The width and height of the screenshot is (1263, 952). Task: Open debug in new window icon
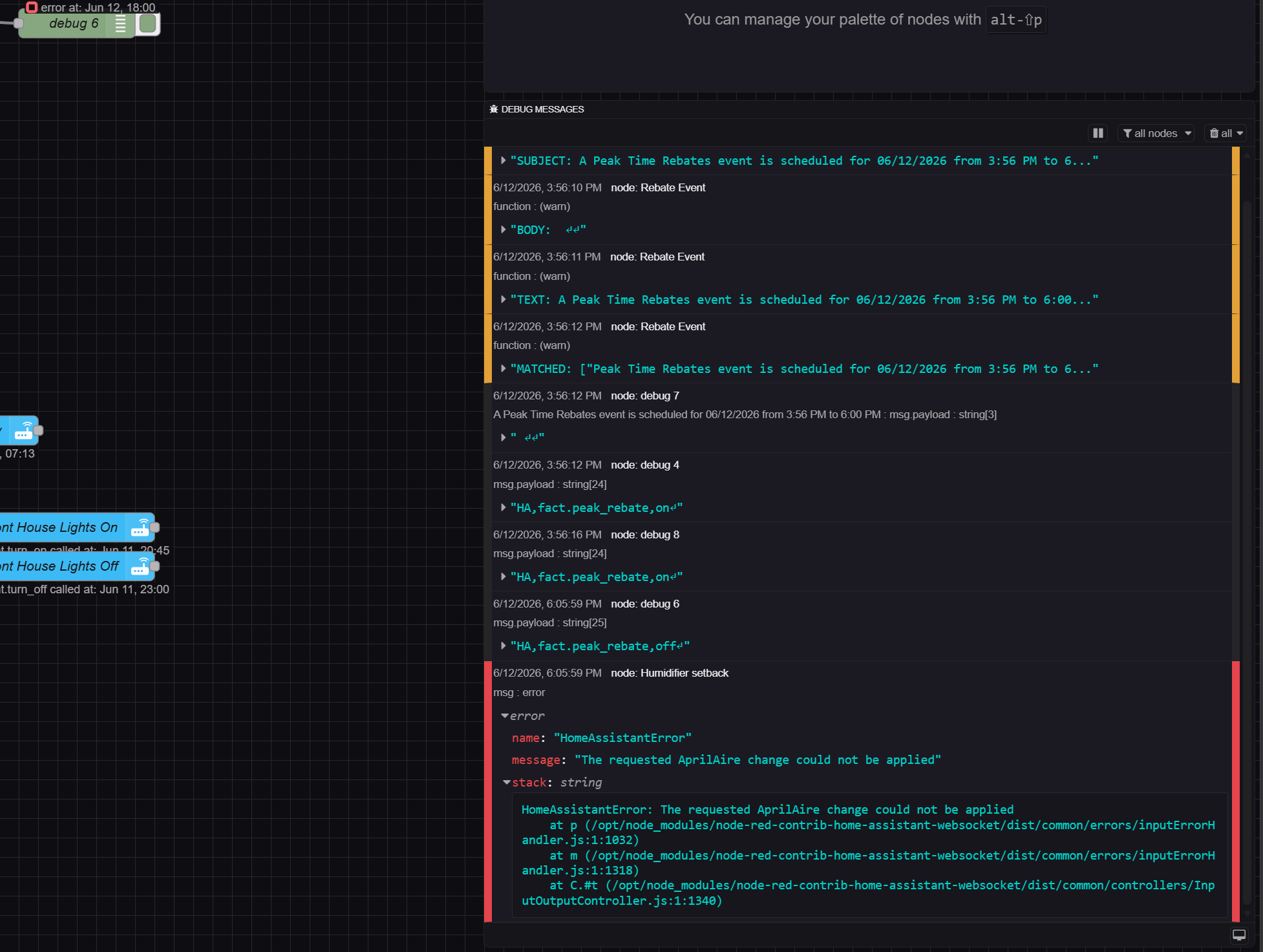pos(1239,935)
